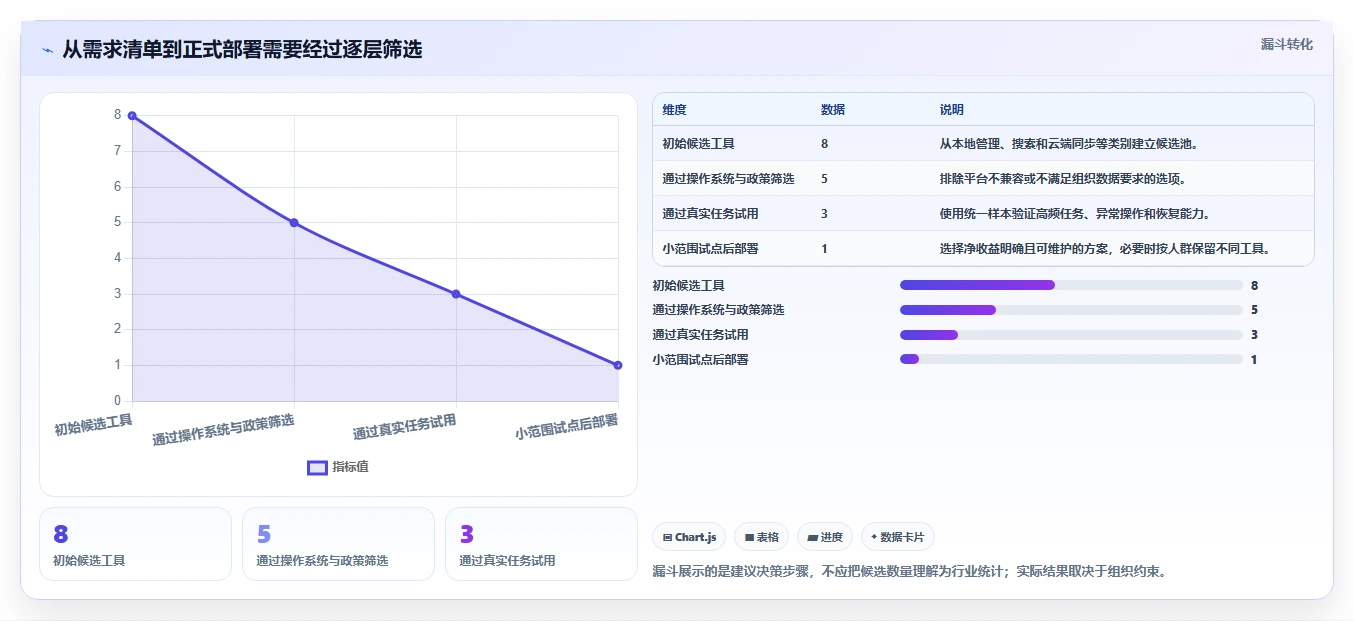This screenshot has width=1354, height=621.
Task: Click the 通过操作系统与政策筛选 progress bar
Action: tap(1071, 310)
